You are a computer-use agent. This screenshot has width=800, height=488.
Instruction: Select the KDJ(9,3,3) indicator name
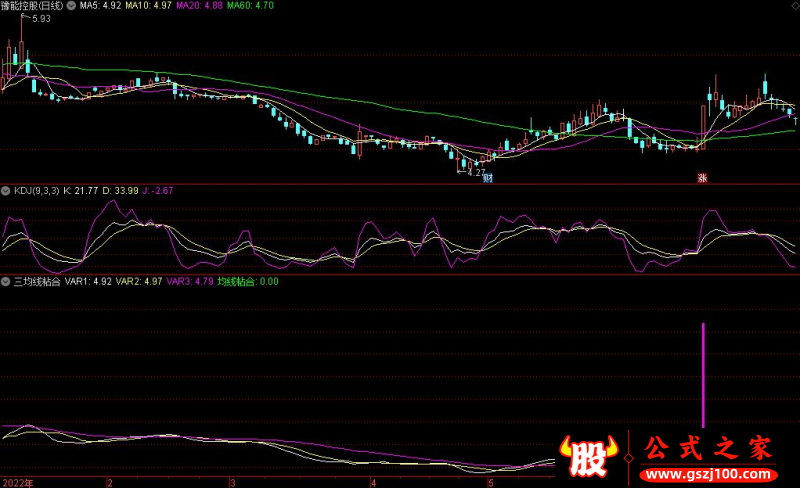tap(37, 189)
